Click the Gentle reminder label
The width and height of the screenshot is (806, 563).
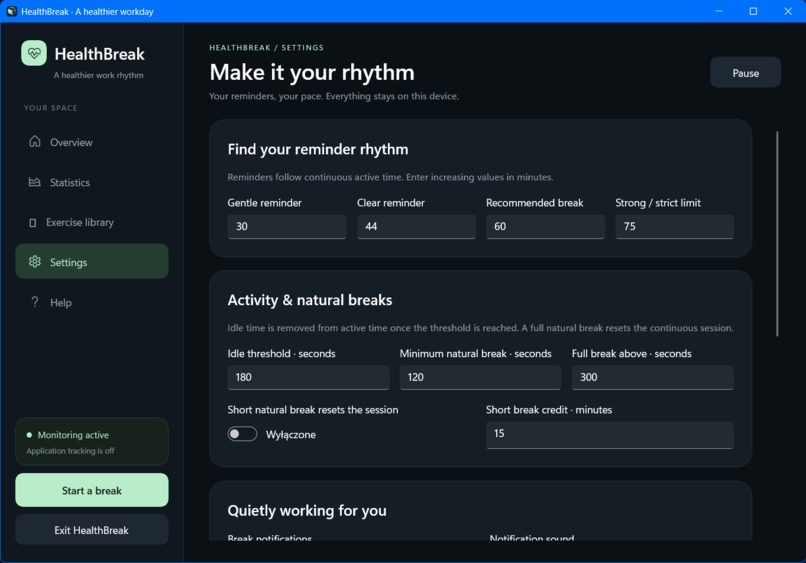click(265, 203)
